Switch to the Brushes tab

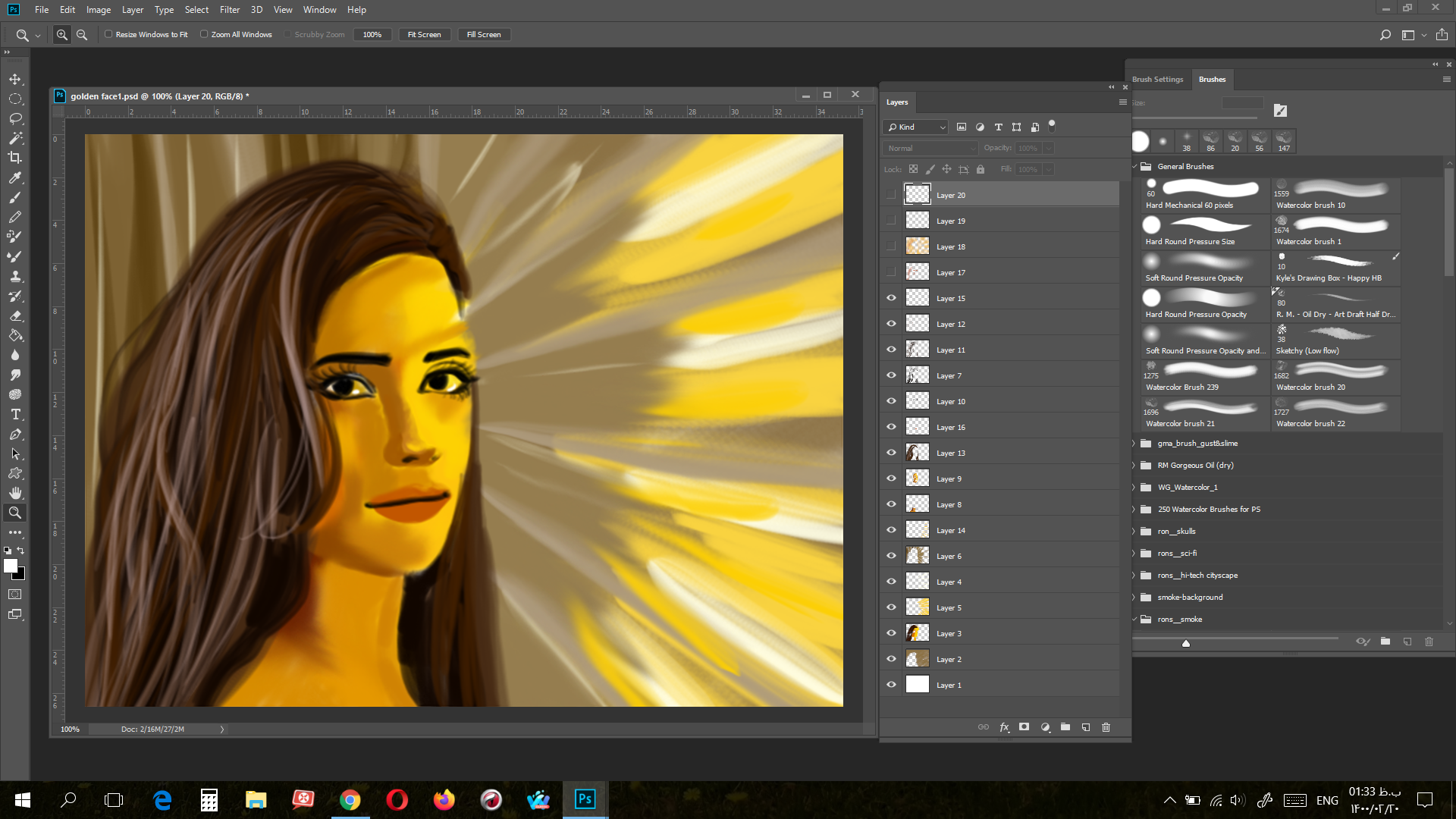click(x=1212, y=80)
